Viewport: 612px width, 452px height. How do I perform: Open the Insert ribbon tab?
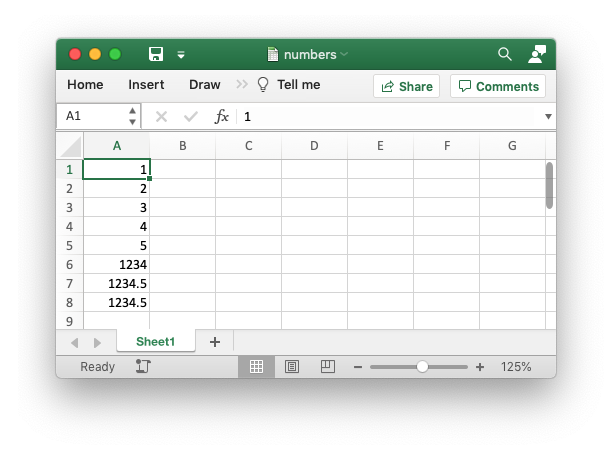click(x=146, y=85)
